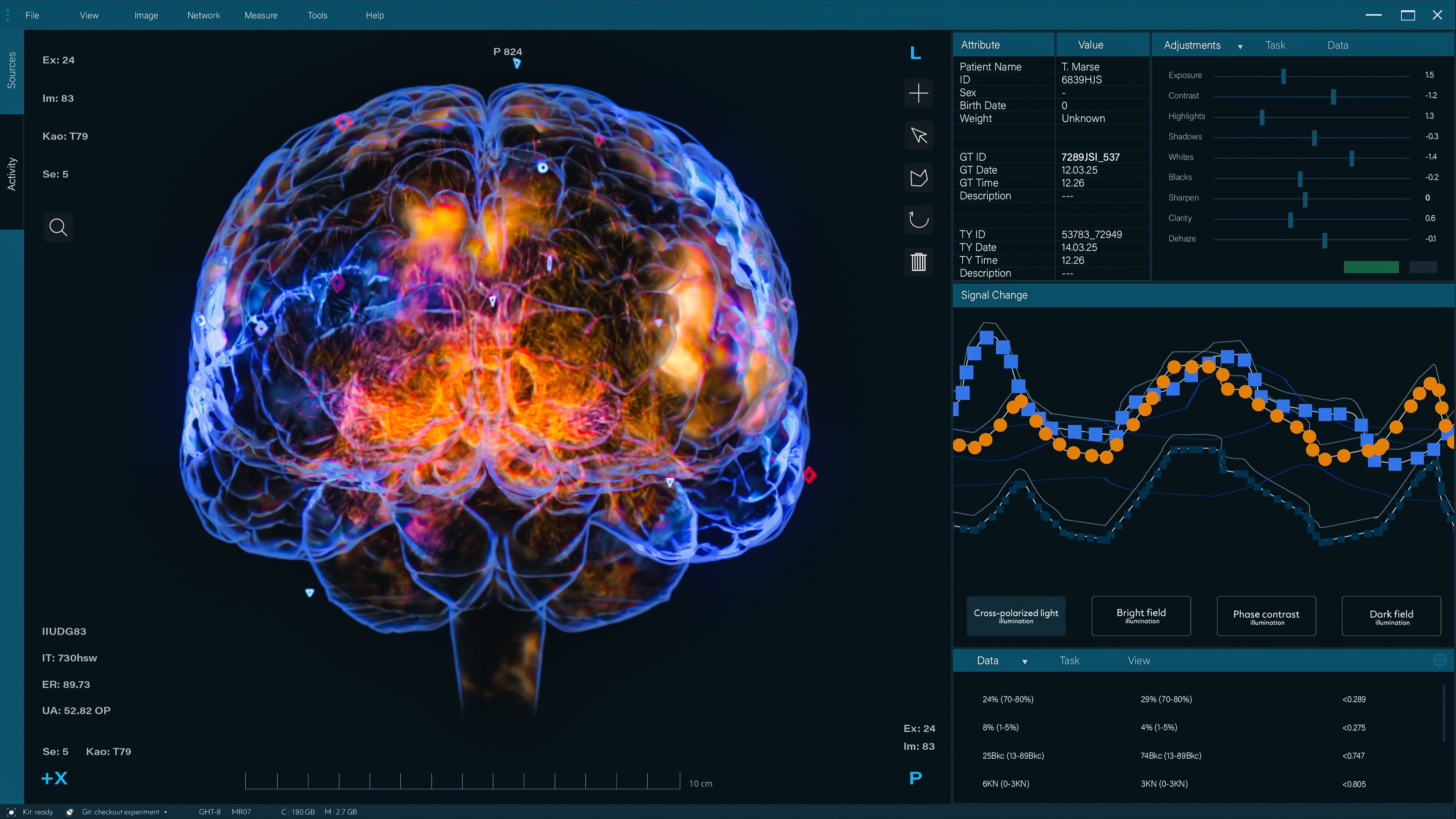Screen dimensions: 1456x819
Task: Enable Phase contrast illumination
Action: [x=1266, y=615]
